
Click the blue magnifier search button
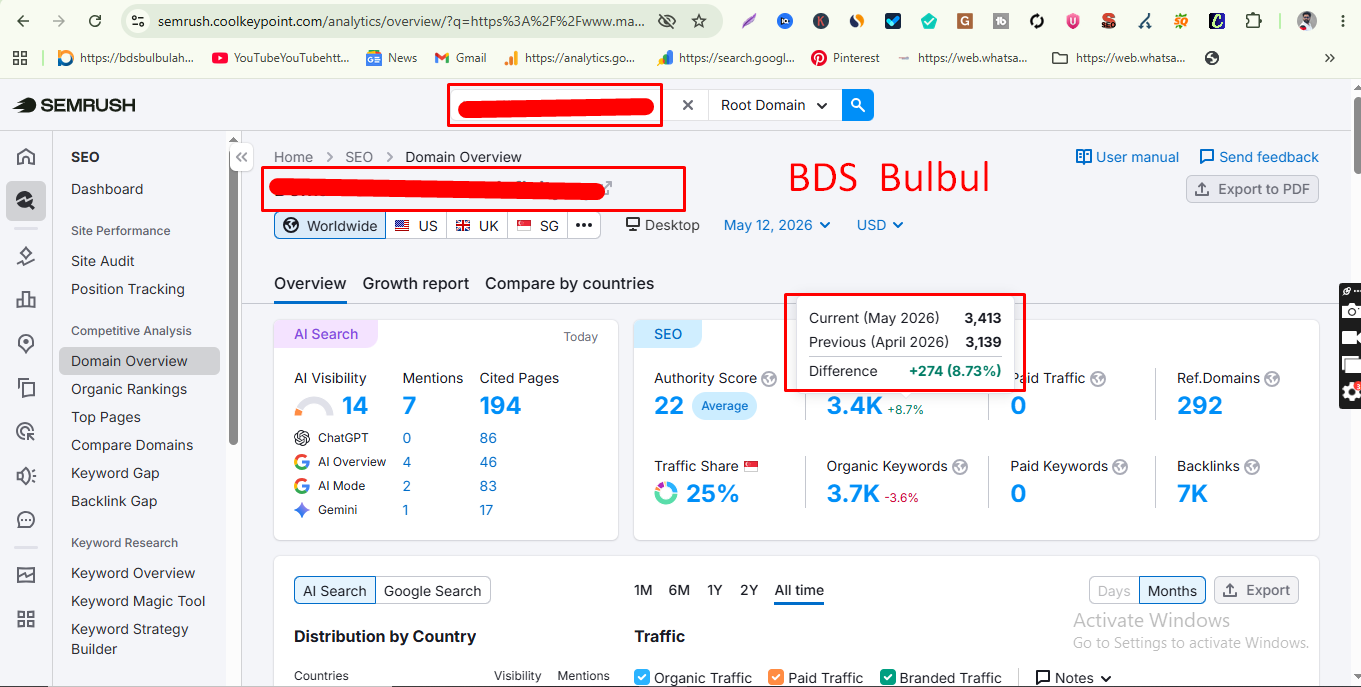858,105
